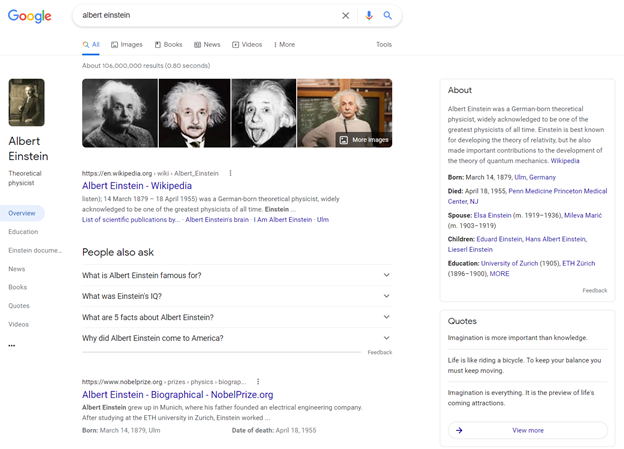Open Ulm, Germany birthplace link

[x=535, y=177]
